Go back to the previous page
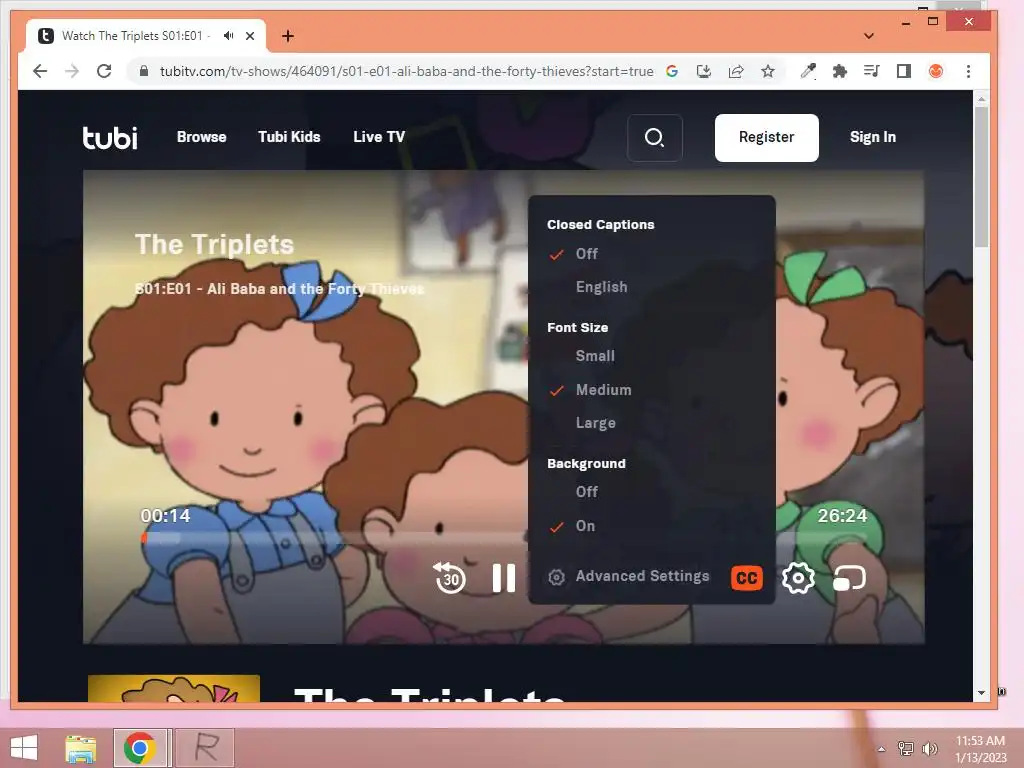The width and height of the screenshot is (1024, 768). (x=40, y=71)
